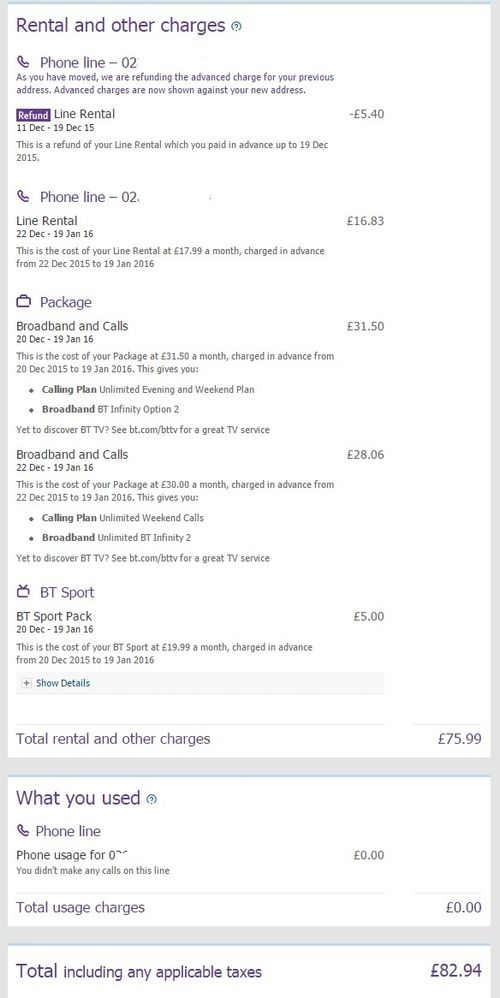The image size is (500, 998).
Task: Click the £82.94 total amount
Action: pyautogui.click(x=455, y=971)
